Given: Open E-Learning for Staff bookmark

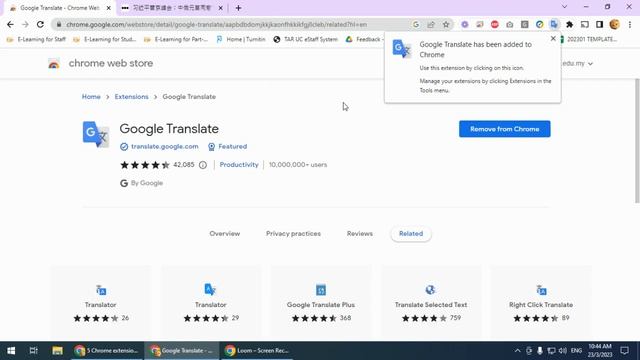Looking at the screenshot, I should 37,39.
